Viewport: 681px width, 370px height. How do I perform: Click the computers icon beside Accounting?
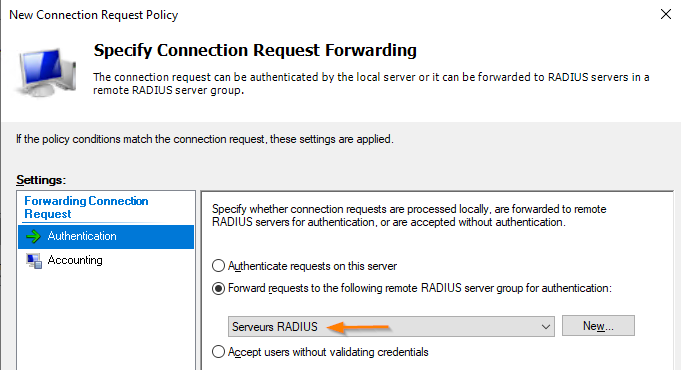click(x=34, y=261)
